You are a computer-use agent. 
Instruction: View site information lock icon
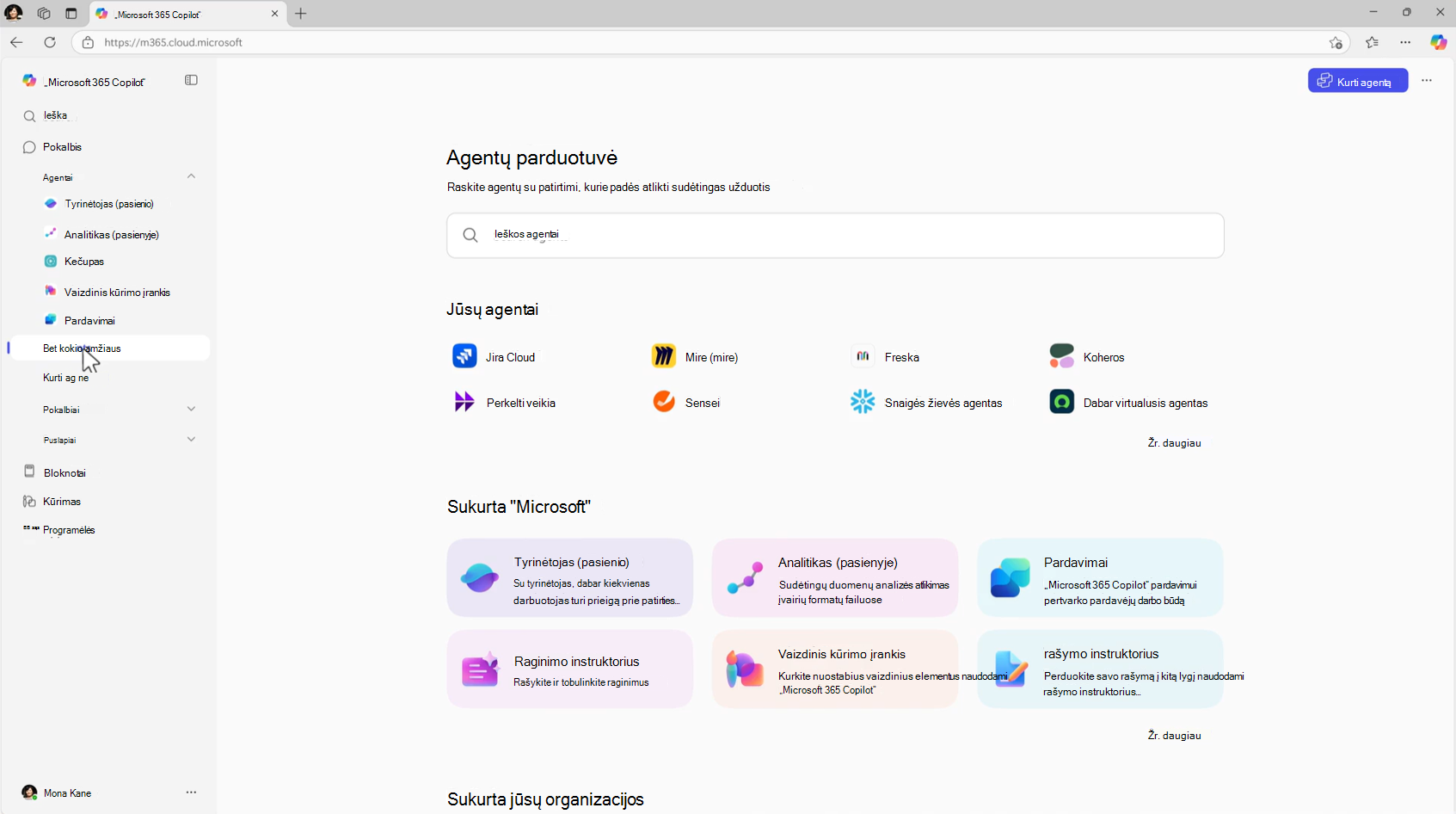coord(88,42)
